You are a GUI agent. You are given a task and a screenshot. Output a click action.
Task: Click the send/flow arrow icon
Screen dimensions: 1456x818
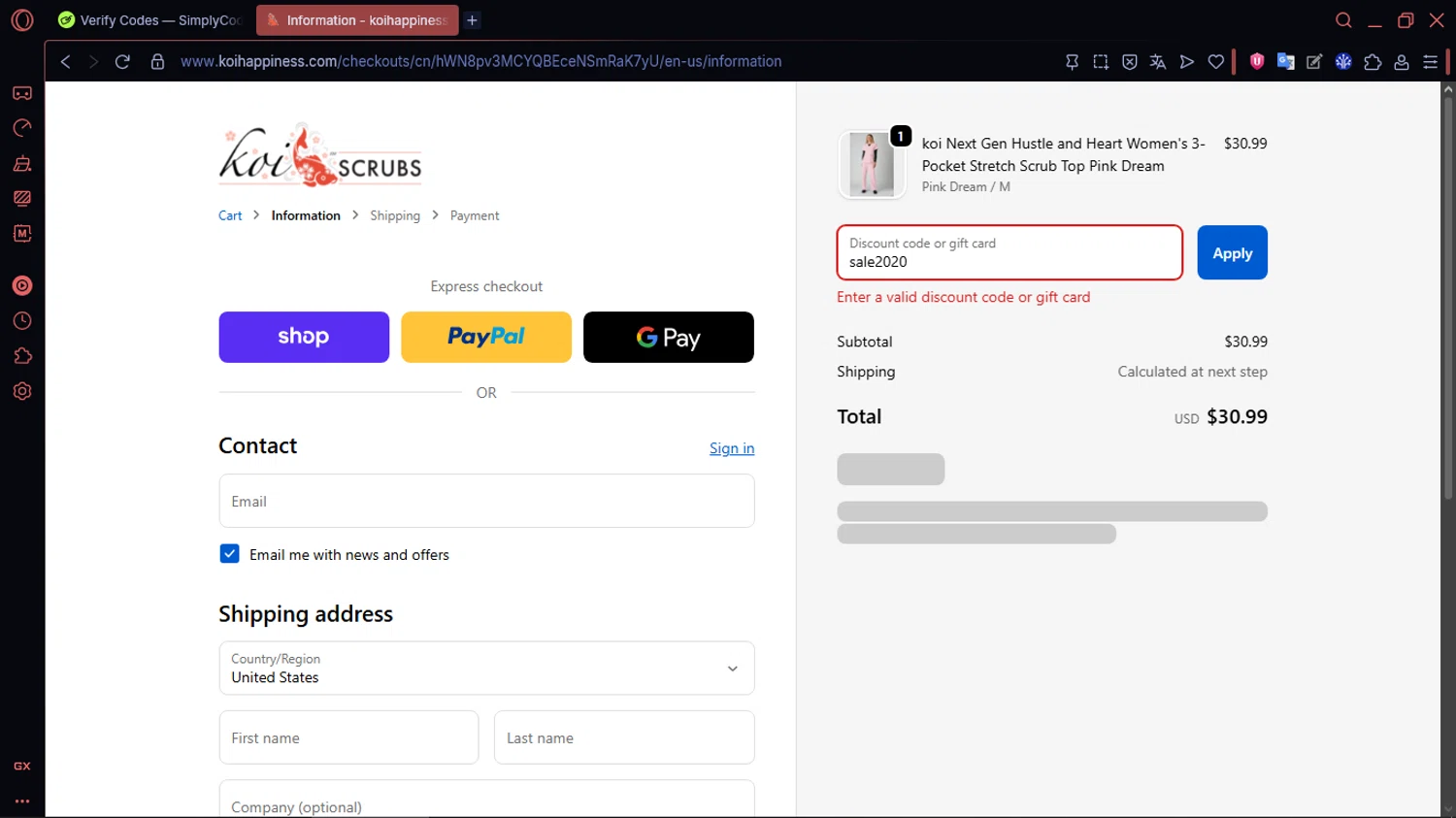tap(1187, 61)
